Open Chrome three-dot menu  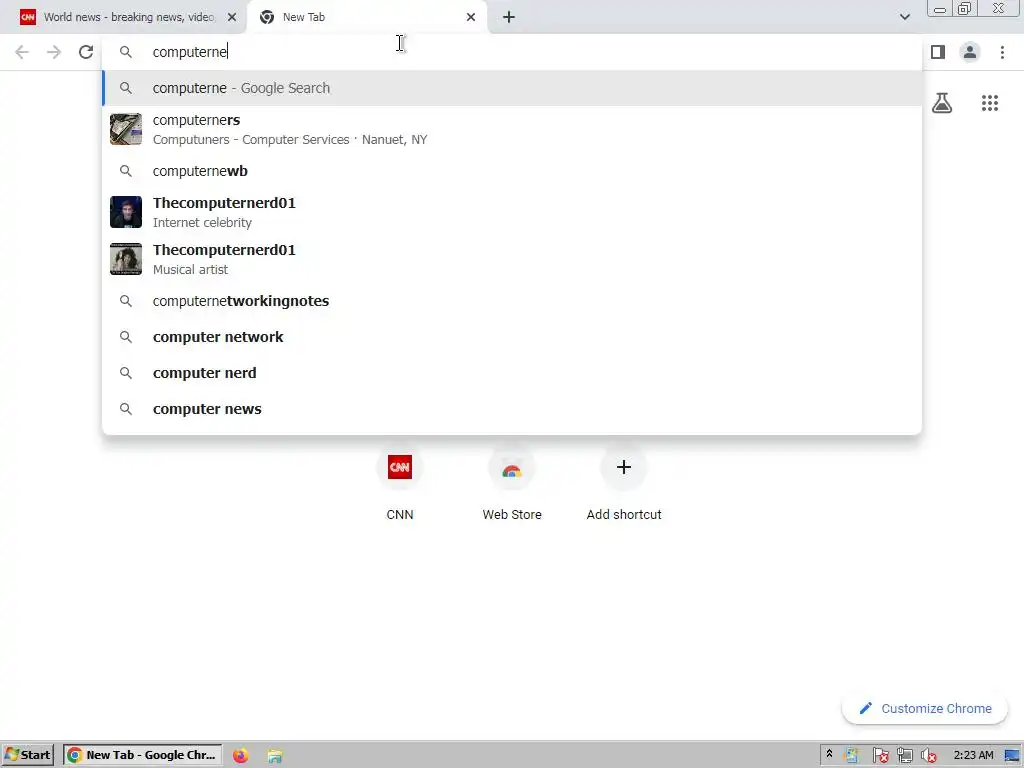coord(1002,52)
